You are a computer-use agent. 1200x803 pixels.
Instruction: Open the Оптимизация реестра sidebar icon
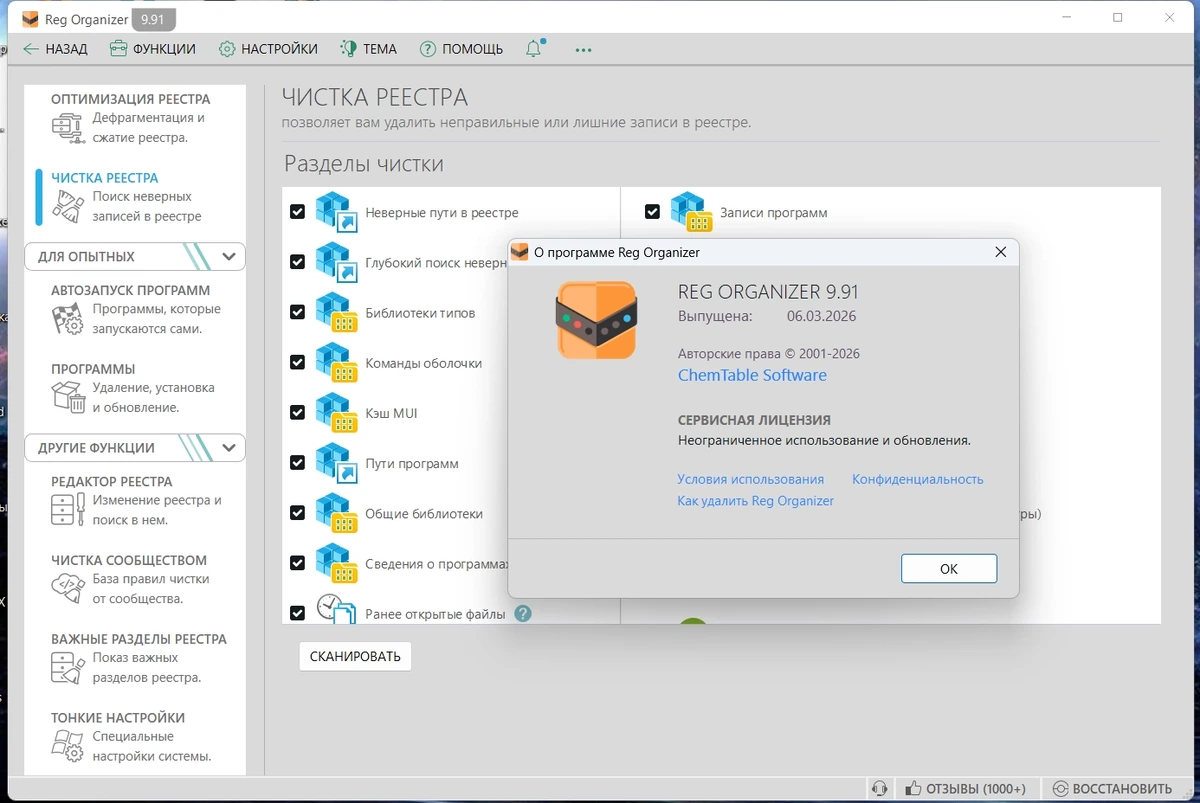[x=68, y=127]
